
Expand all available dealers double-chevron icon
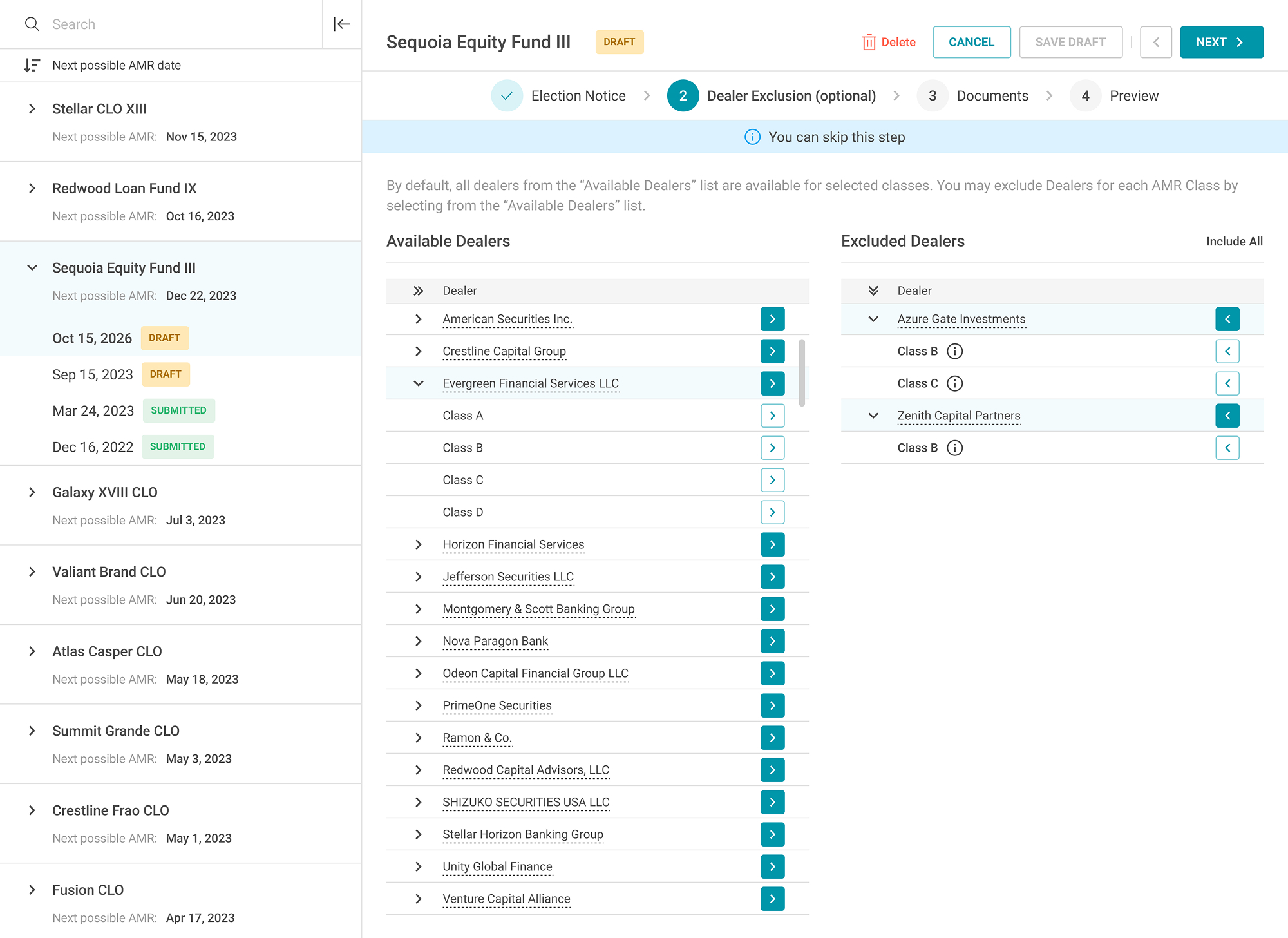click(419, 291)
